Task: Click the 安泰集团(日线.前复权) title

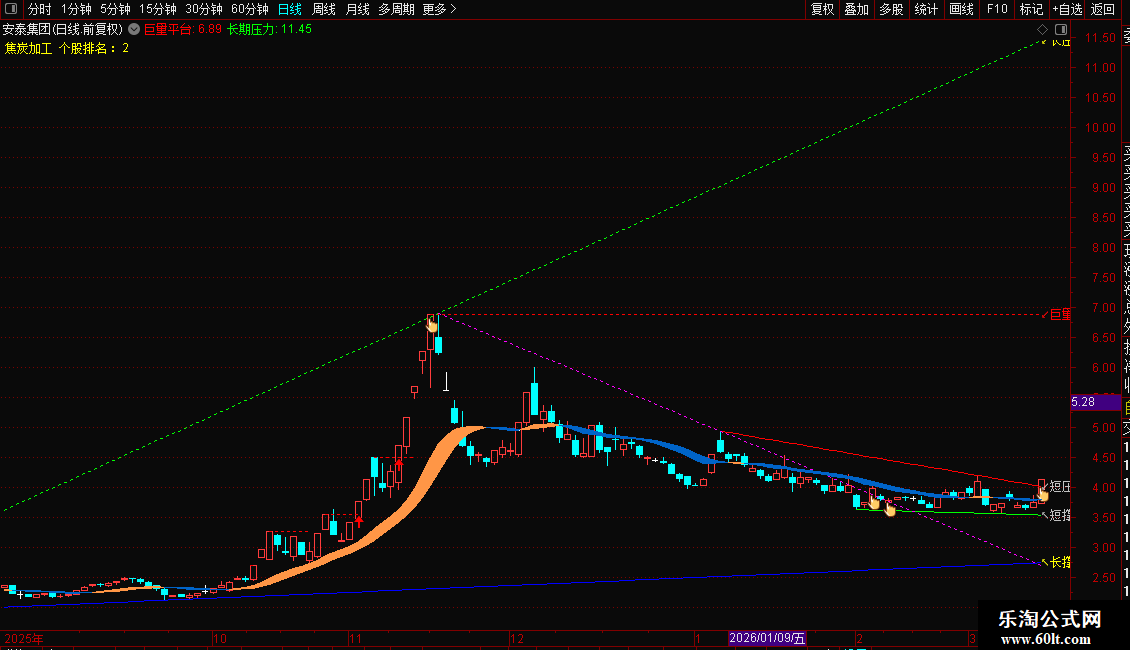Action: tap(63, 30)
